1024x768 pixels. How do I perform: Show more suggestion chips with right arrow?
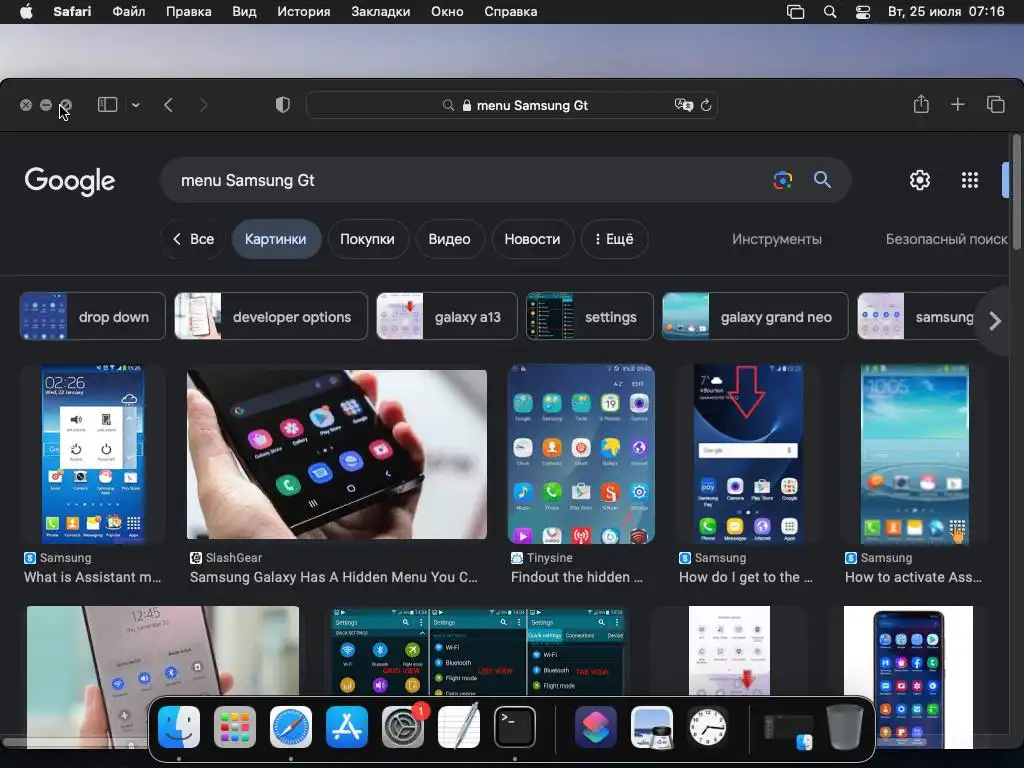coord(994,321)
